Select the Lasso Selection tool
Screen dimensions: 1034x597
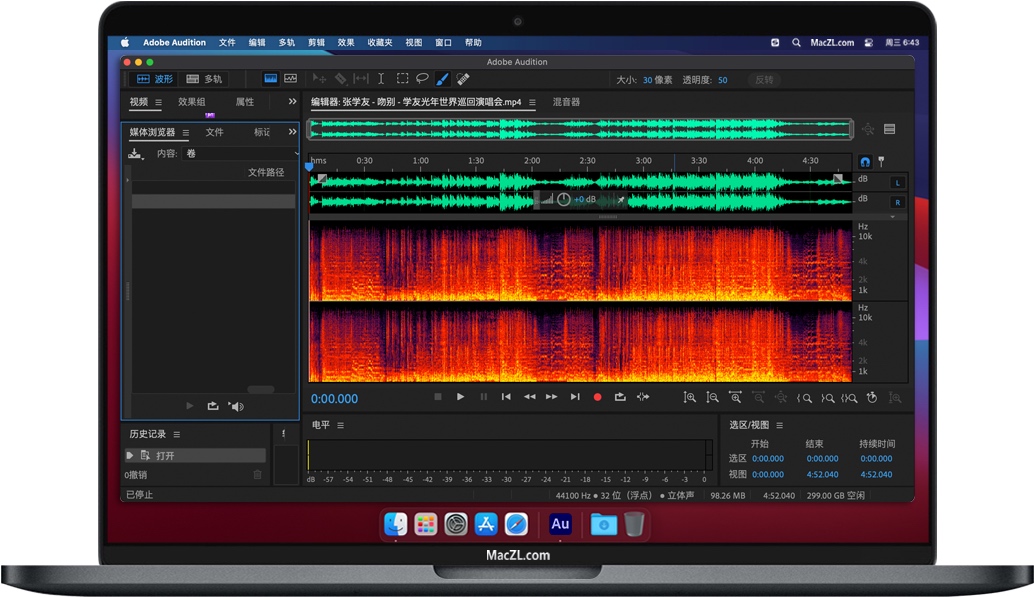[422, 79]
